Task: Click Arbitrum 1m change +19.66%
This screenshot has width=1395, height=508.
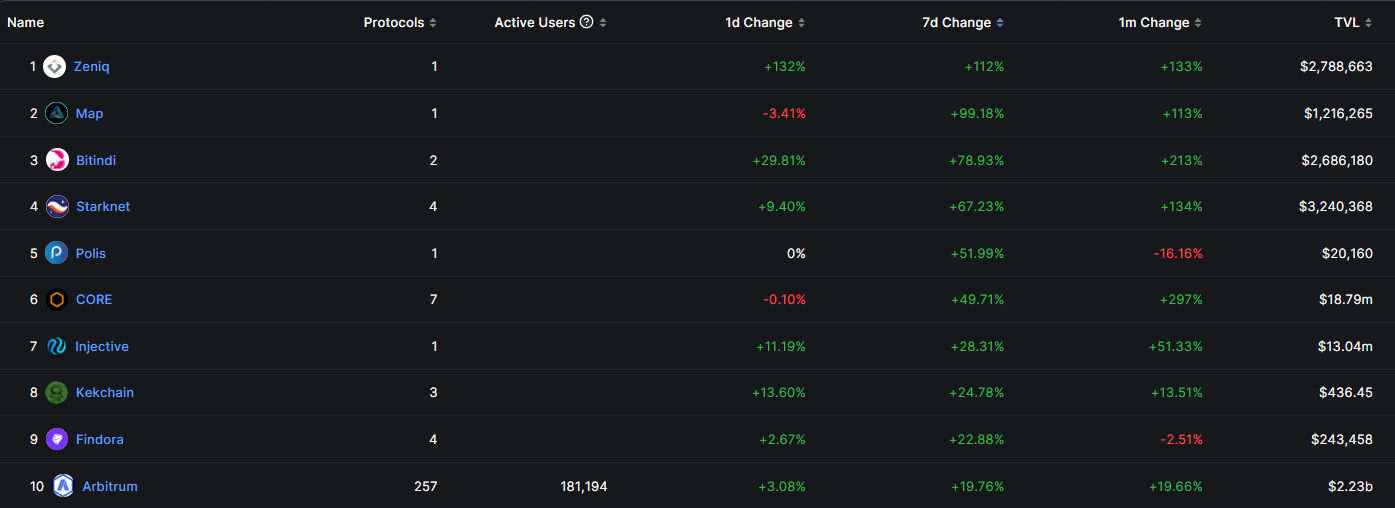Action: pos(1176,486)
